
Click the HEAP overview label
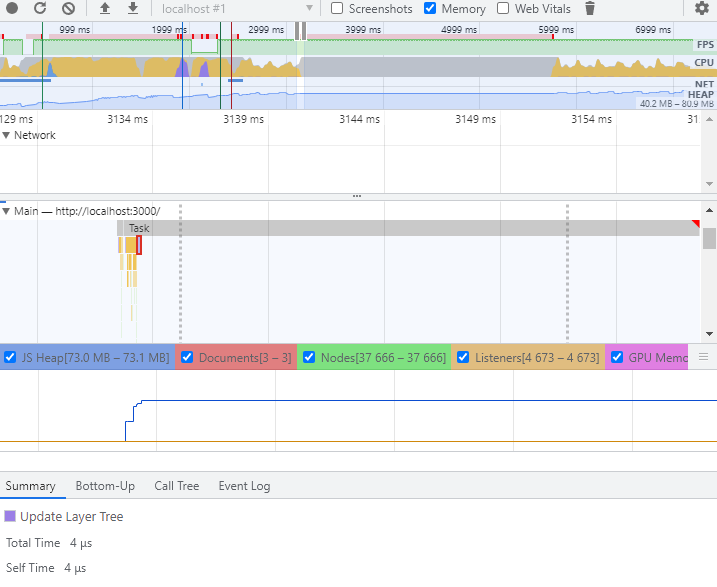[x=701, y=94]
